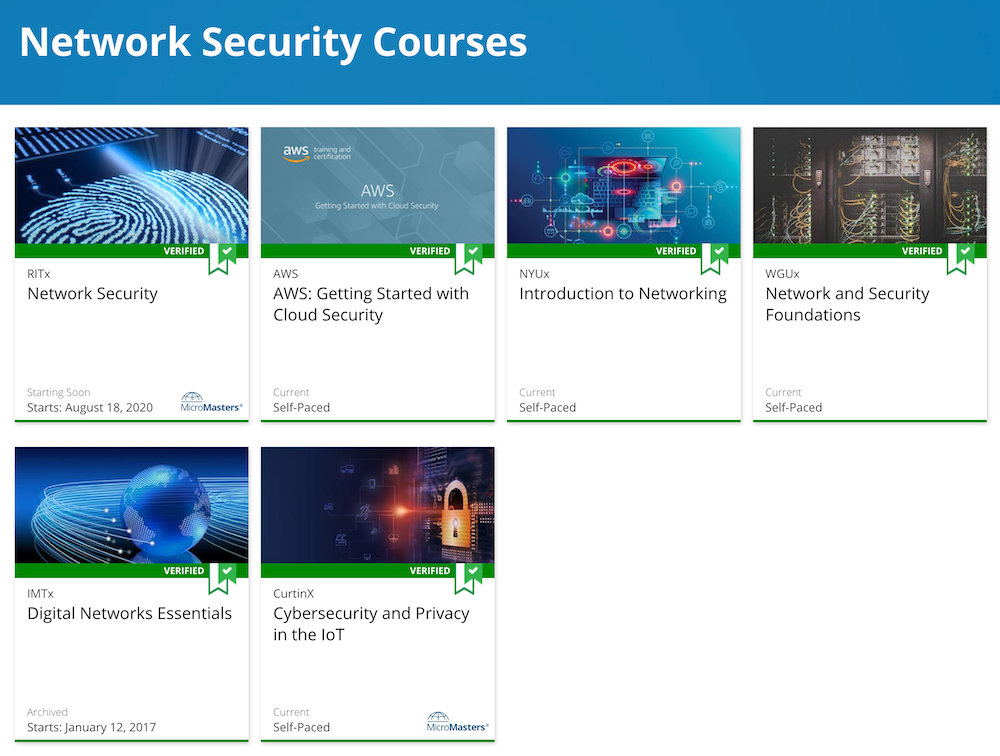The height and width of the screenshot is (756, 1000).
Task: Click 'Current' status on the WGUx card
Action: [784, 392]
